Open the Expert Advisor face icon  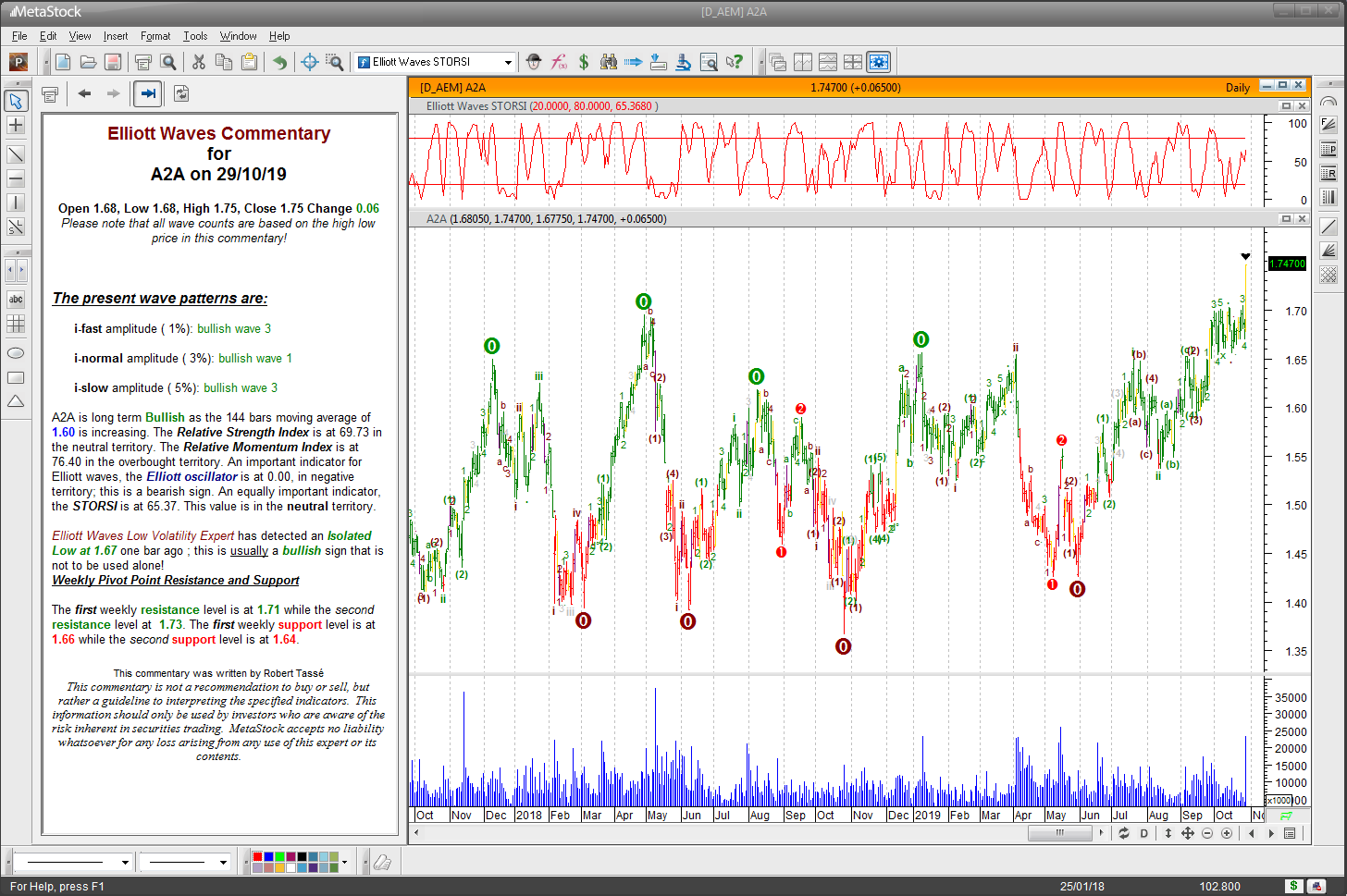coord(534,62)
